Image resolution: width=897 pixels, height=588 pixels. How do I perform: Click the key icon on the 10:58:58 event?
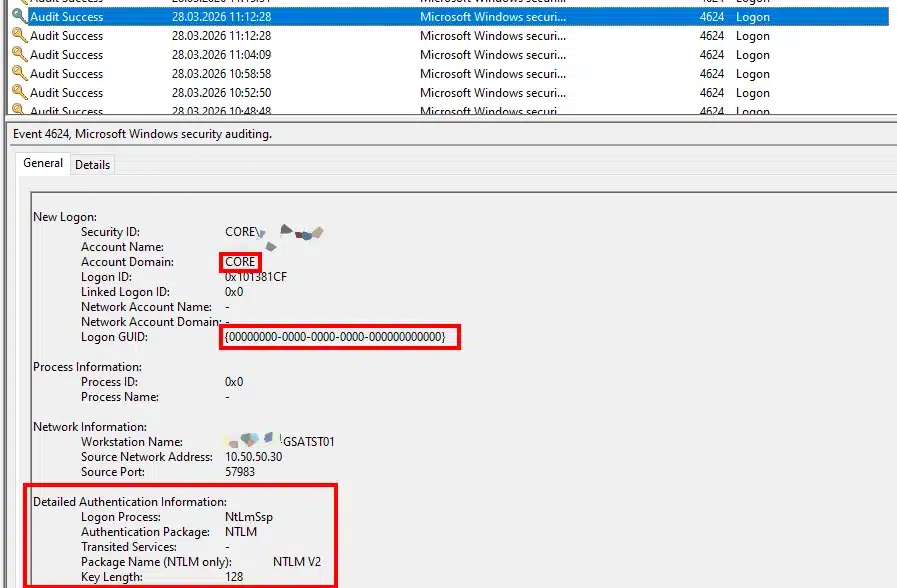pyautogui.click(x=19, y=74)
